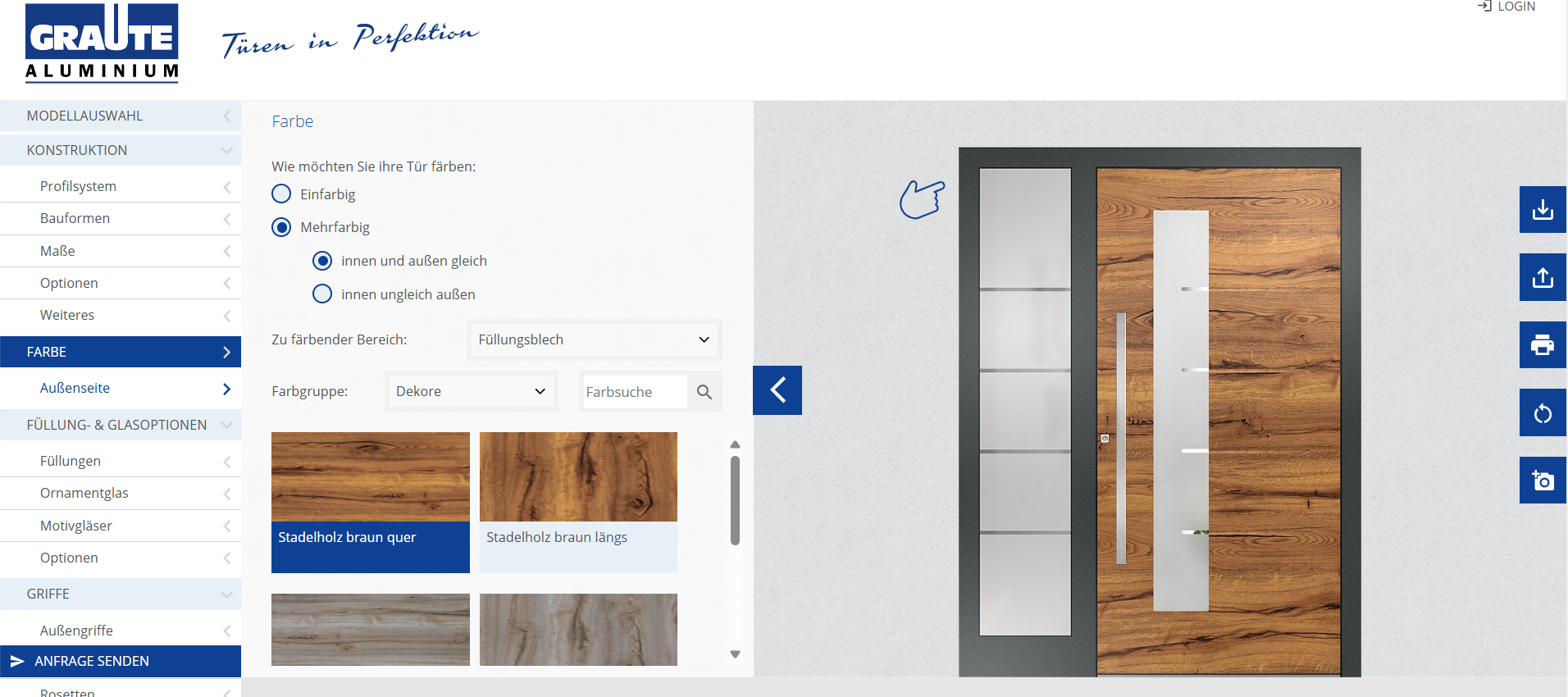Print the door configuration
This screenshot has width=1568, height=697.
pyautogui.click(x=1542, y=345)
